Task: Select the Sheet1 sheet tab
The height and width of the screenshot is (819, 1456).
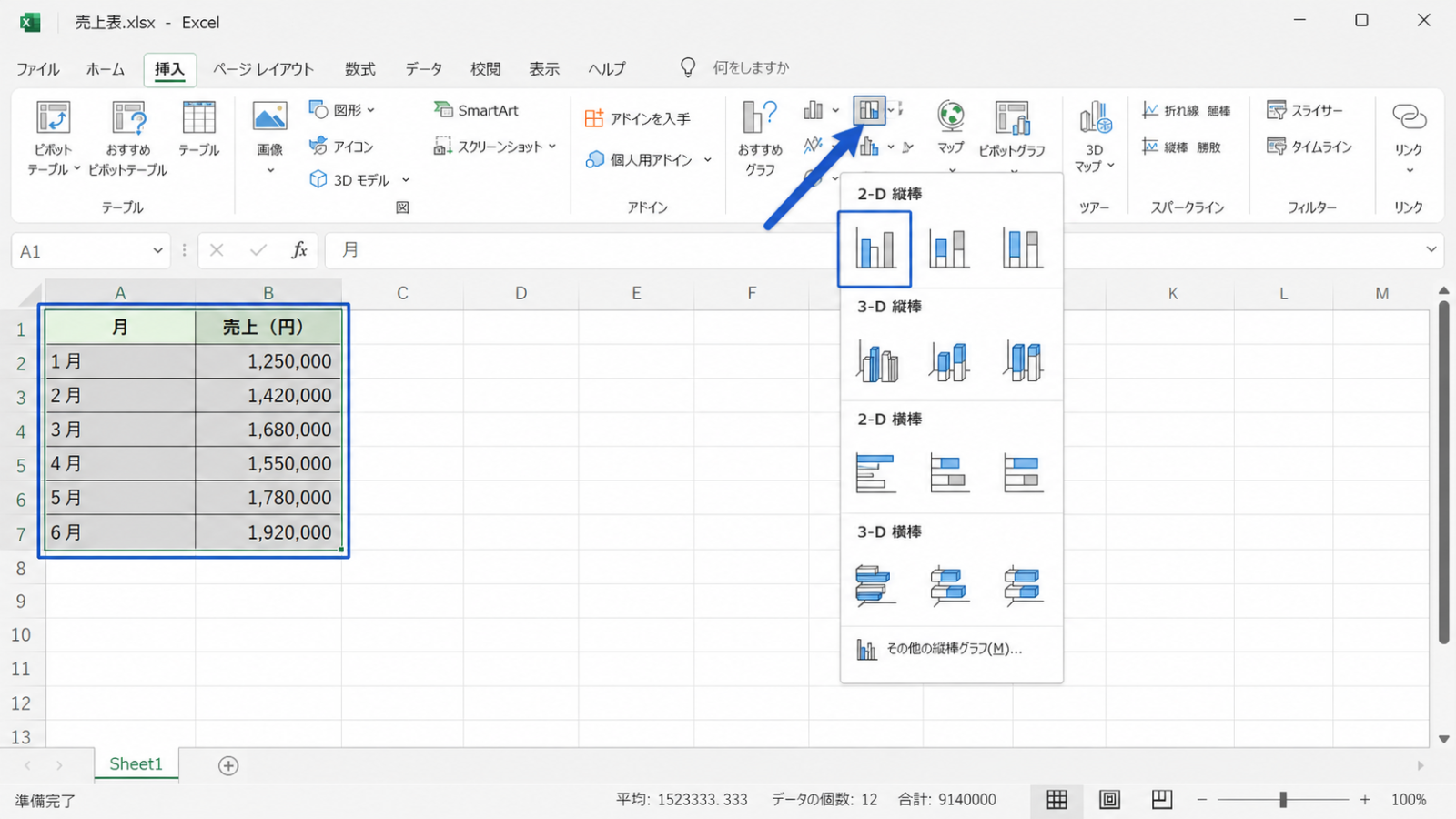Action: point(136,764)
